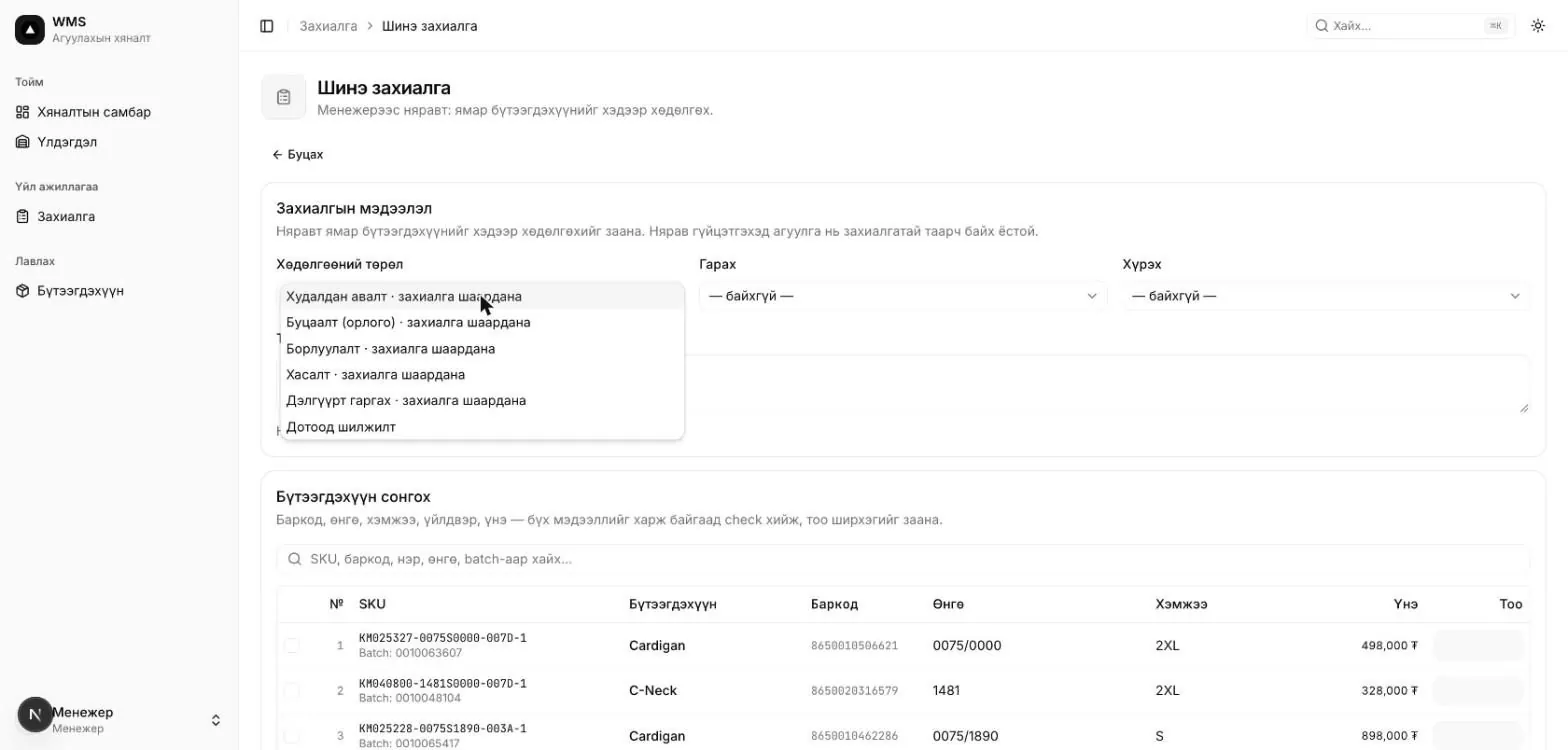Viewport: 1568px width, 750px height.
Task: Click the Үлдэгдэл warehouse icon
Action: point(23,142)
